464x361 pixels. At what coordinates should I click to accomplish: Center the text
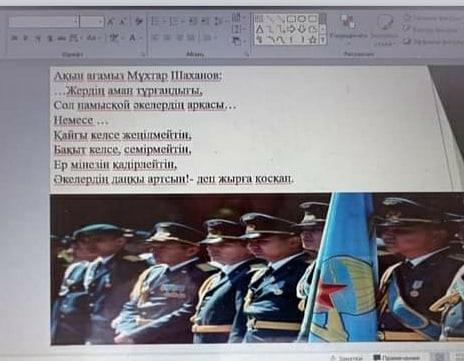pos(168,38)
